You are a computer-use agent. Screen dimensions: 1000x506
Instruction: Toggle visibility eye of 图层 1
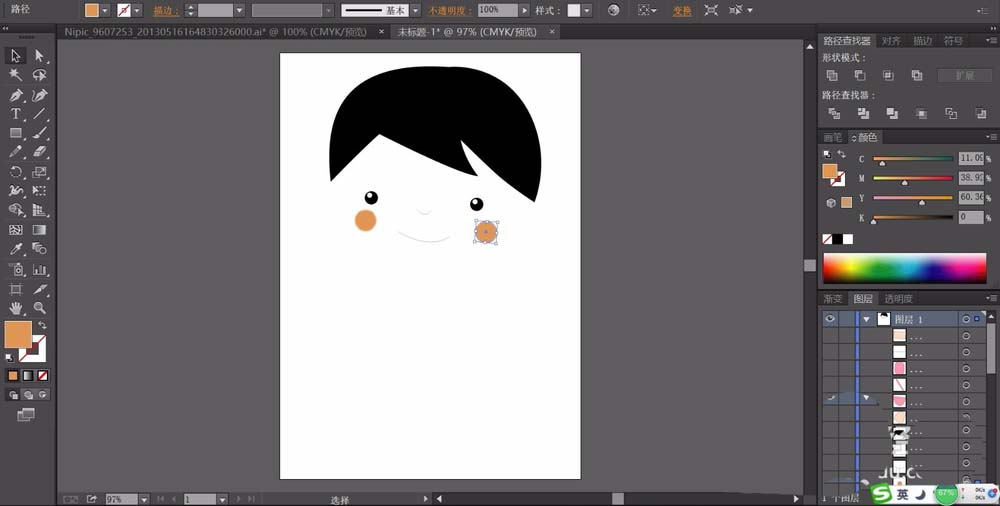(x=830, y=319)
